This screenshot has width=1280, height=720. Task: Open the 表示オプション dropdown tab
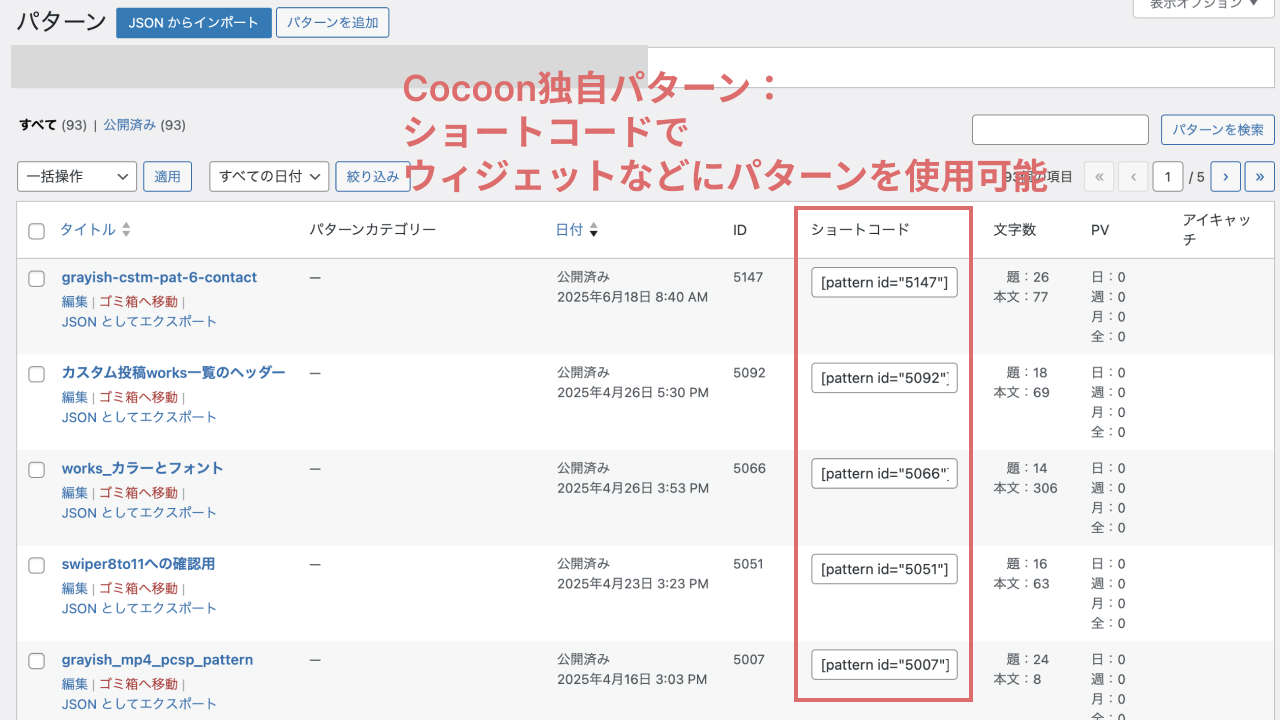pyautogui.click(x=1206, y=5)
